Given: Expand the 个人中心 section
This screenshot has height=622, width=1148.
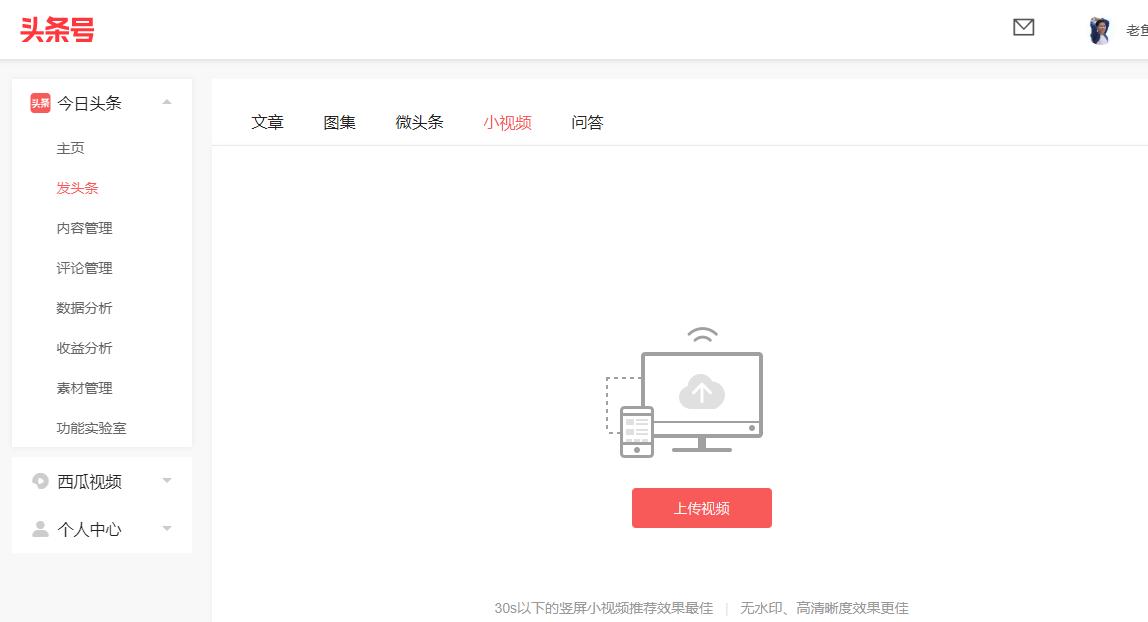Looking at the screenshot, I should point(166,529).
